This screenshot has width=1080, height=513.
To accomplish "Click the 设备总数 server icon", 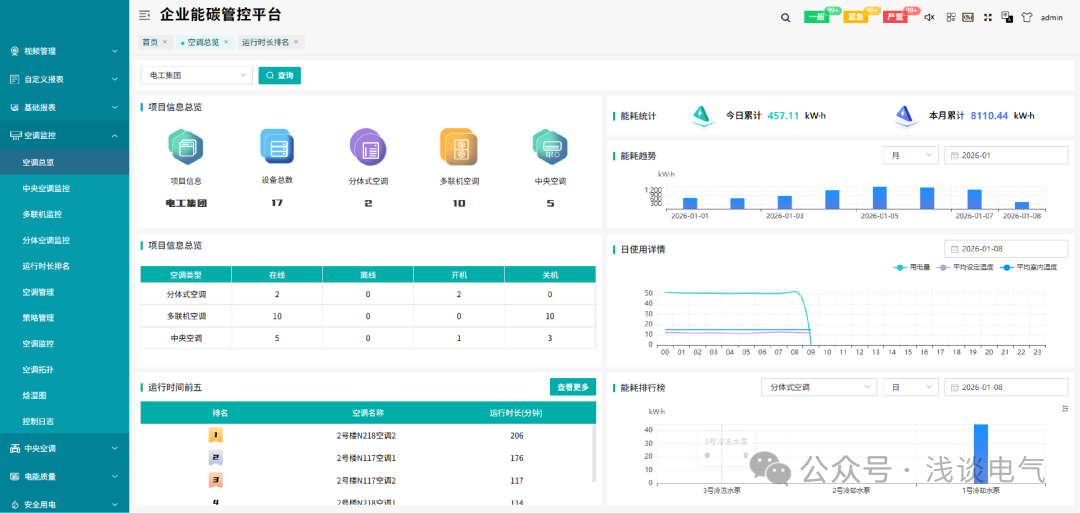I will click(x=277, y=146).
